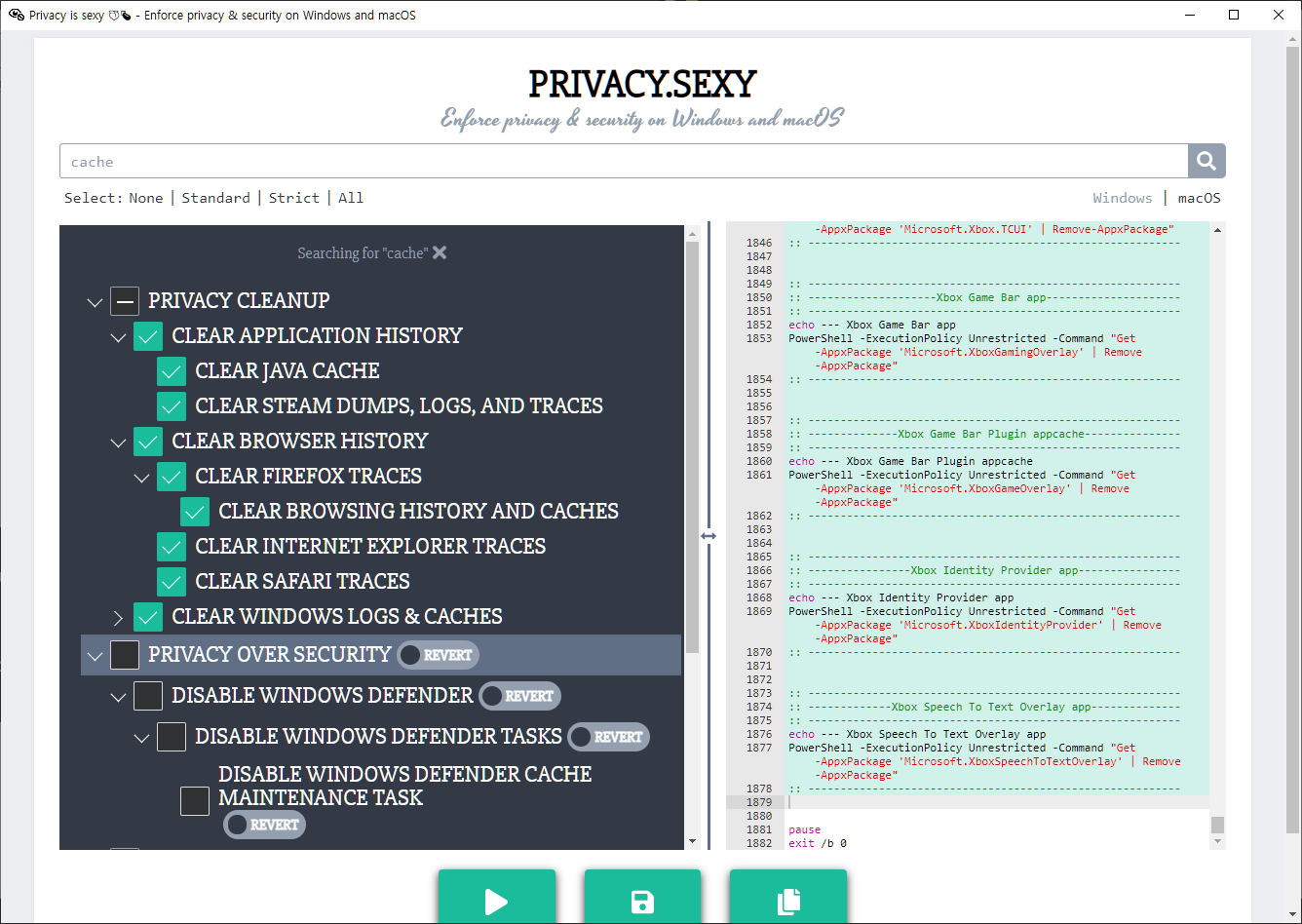
Task: Check Disable Windows Defender Tasks checkbox
Action: [x=172, y=737]
